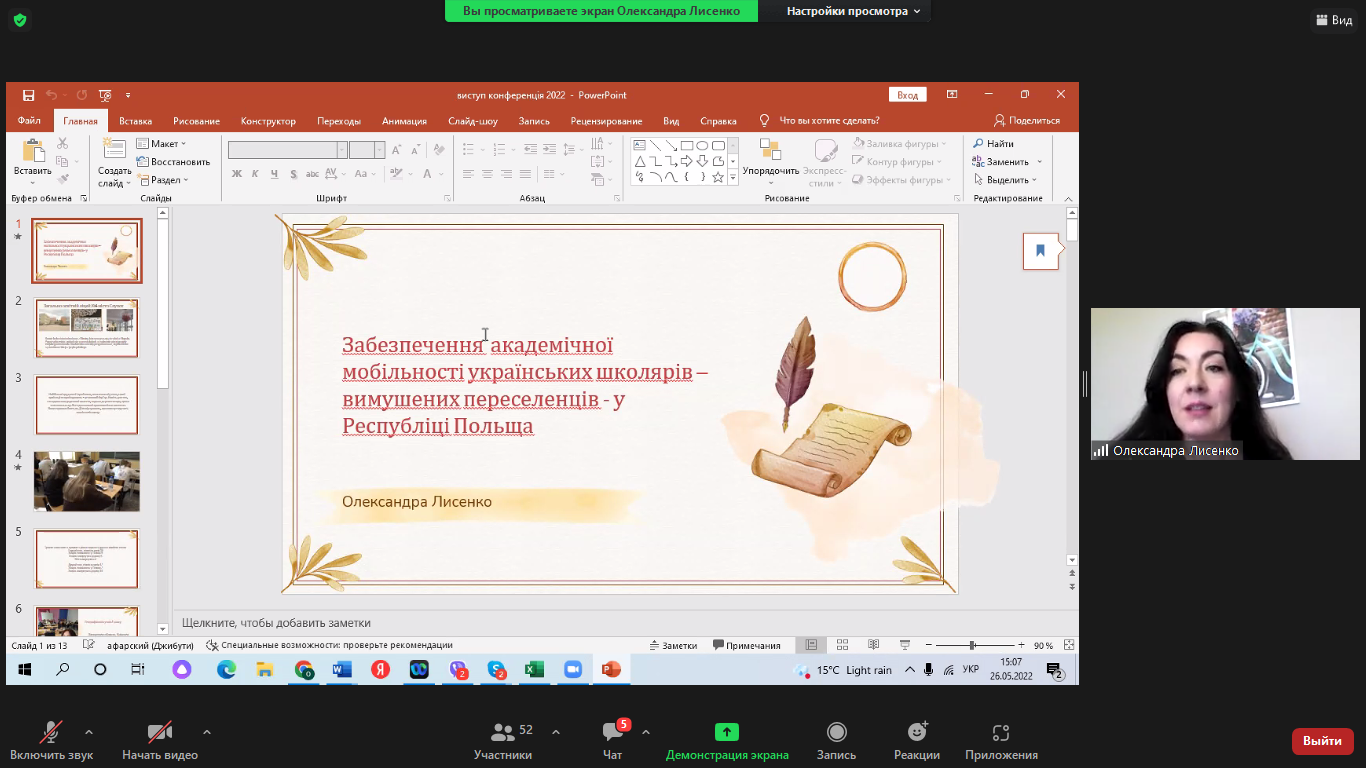Open the Zoom Чат panel
The image size is (1366, 768).
click(x=613, y=733)
